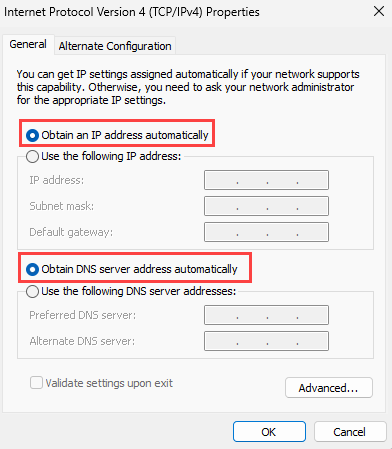Viewport: 392px width, 449px height.
Task: Click the Preferred DNS server input box
Action: click(x=266, y=315)
